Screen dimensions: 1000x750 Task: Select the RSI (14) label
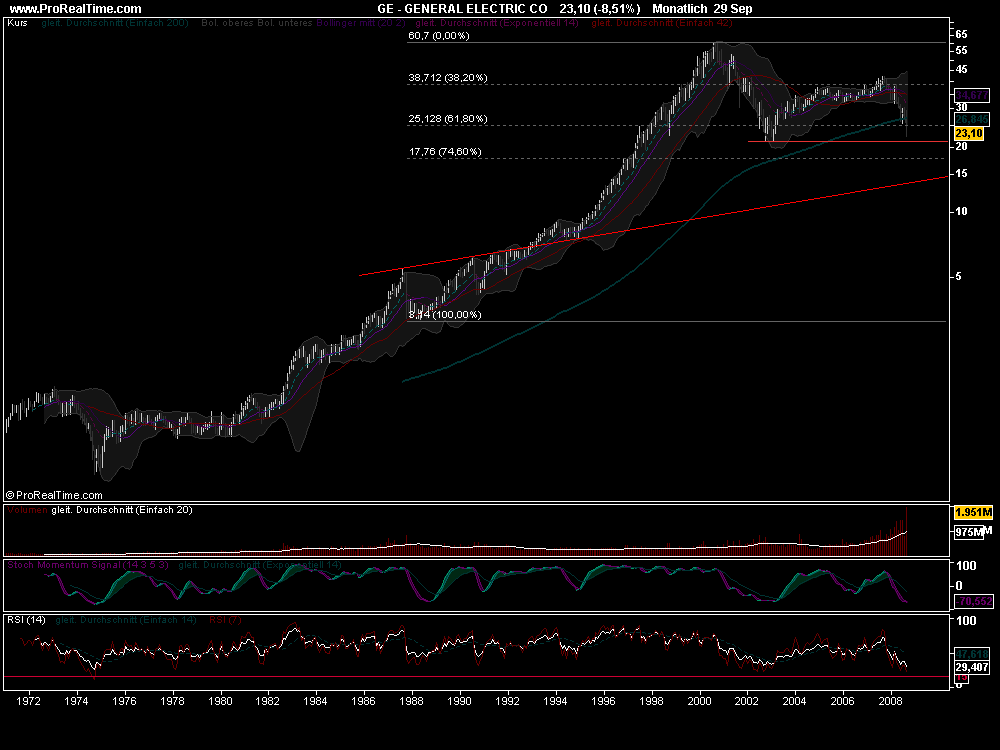click(26, 619)
